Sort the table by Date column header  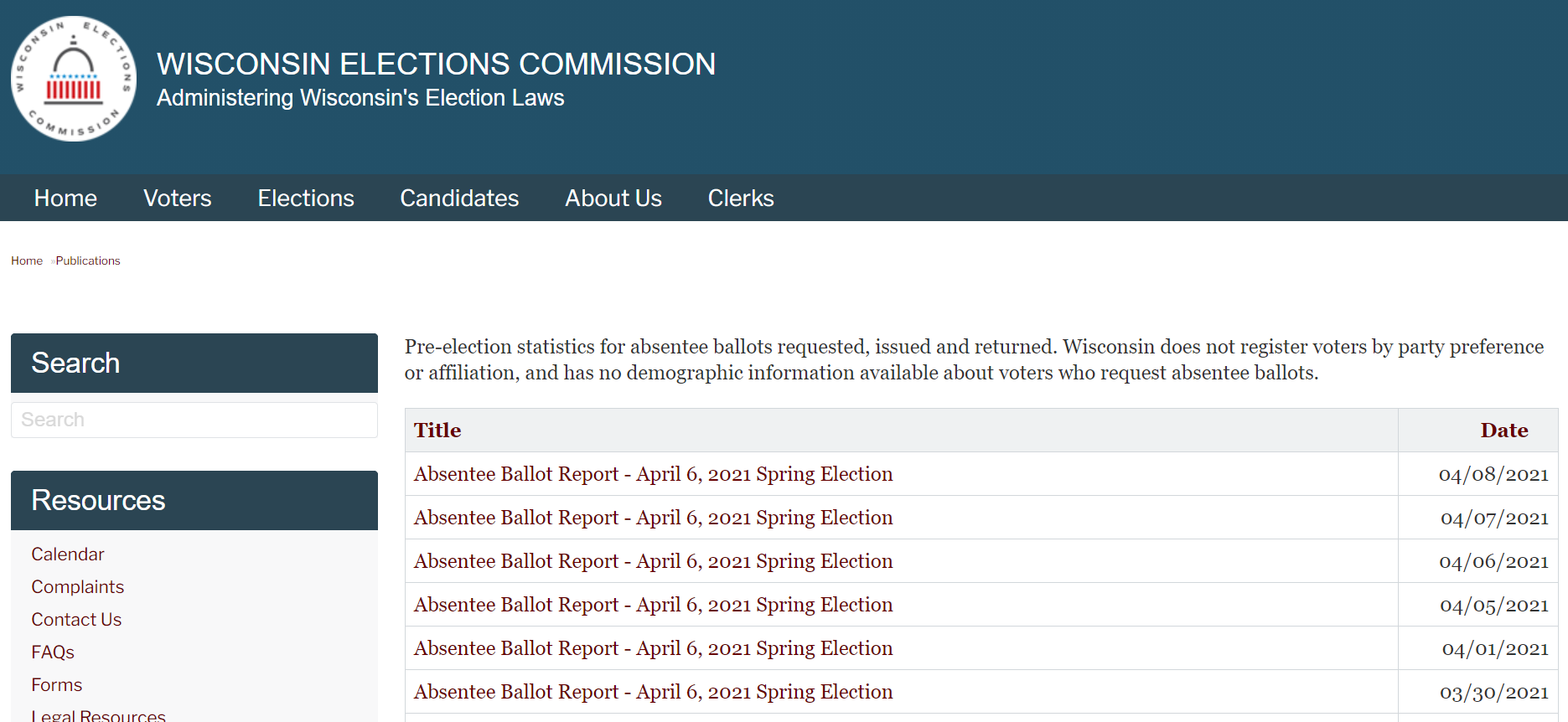click(x=1504, y=431)
